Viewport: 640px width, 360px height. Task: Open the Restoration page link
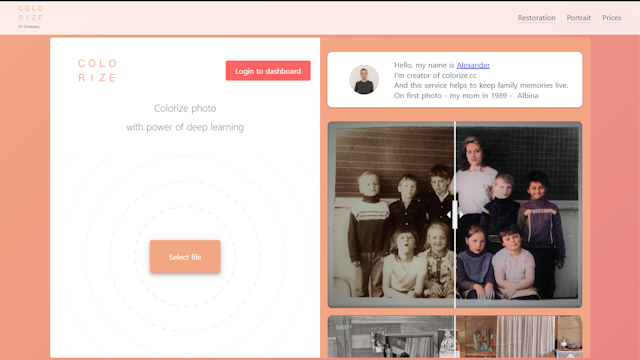coord(536,18)
